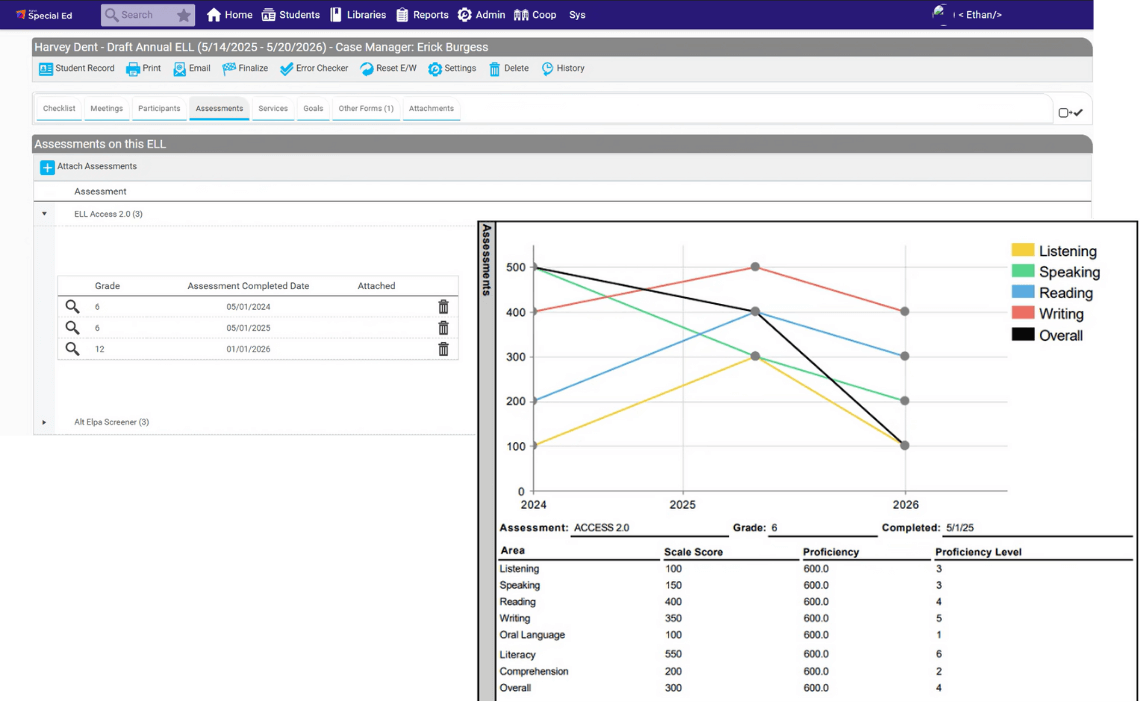The height and width of the screenshot is (702, 1141).
Task: Open the Students menu
Action: [290, 15]
